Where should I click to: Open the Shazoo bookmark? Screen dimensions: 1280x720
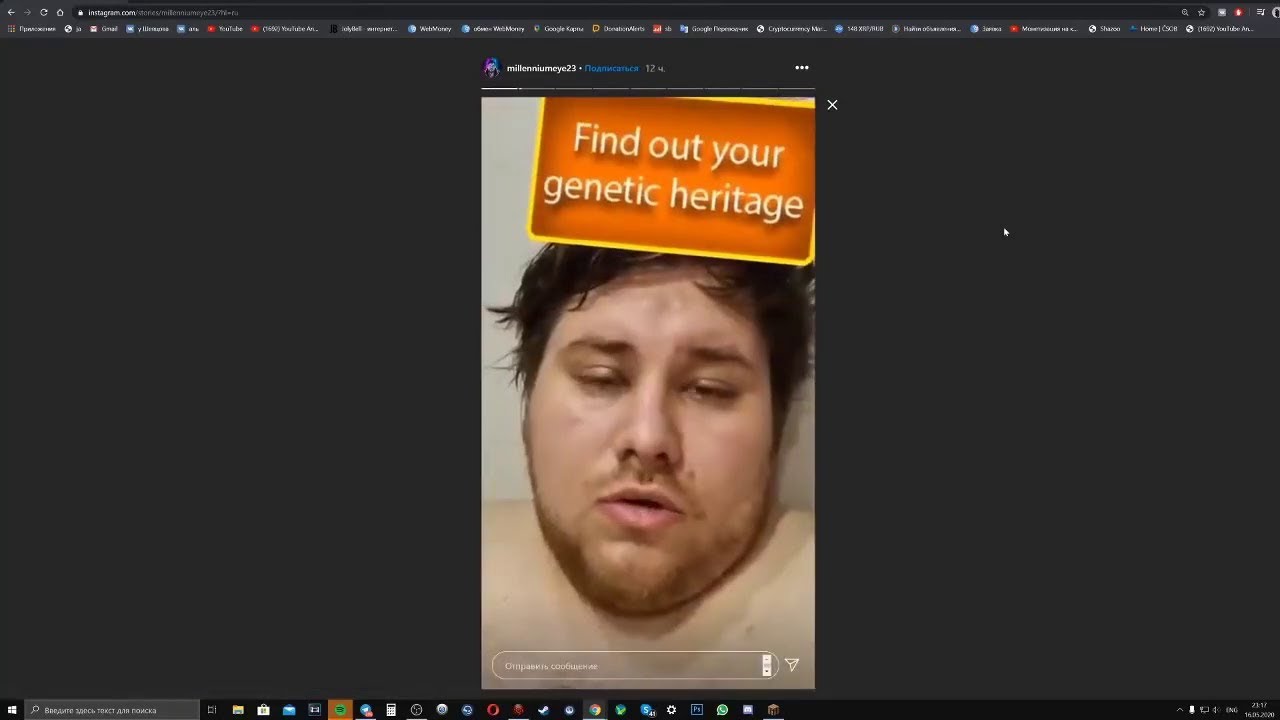click(x=1104, y=29)
